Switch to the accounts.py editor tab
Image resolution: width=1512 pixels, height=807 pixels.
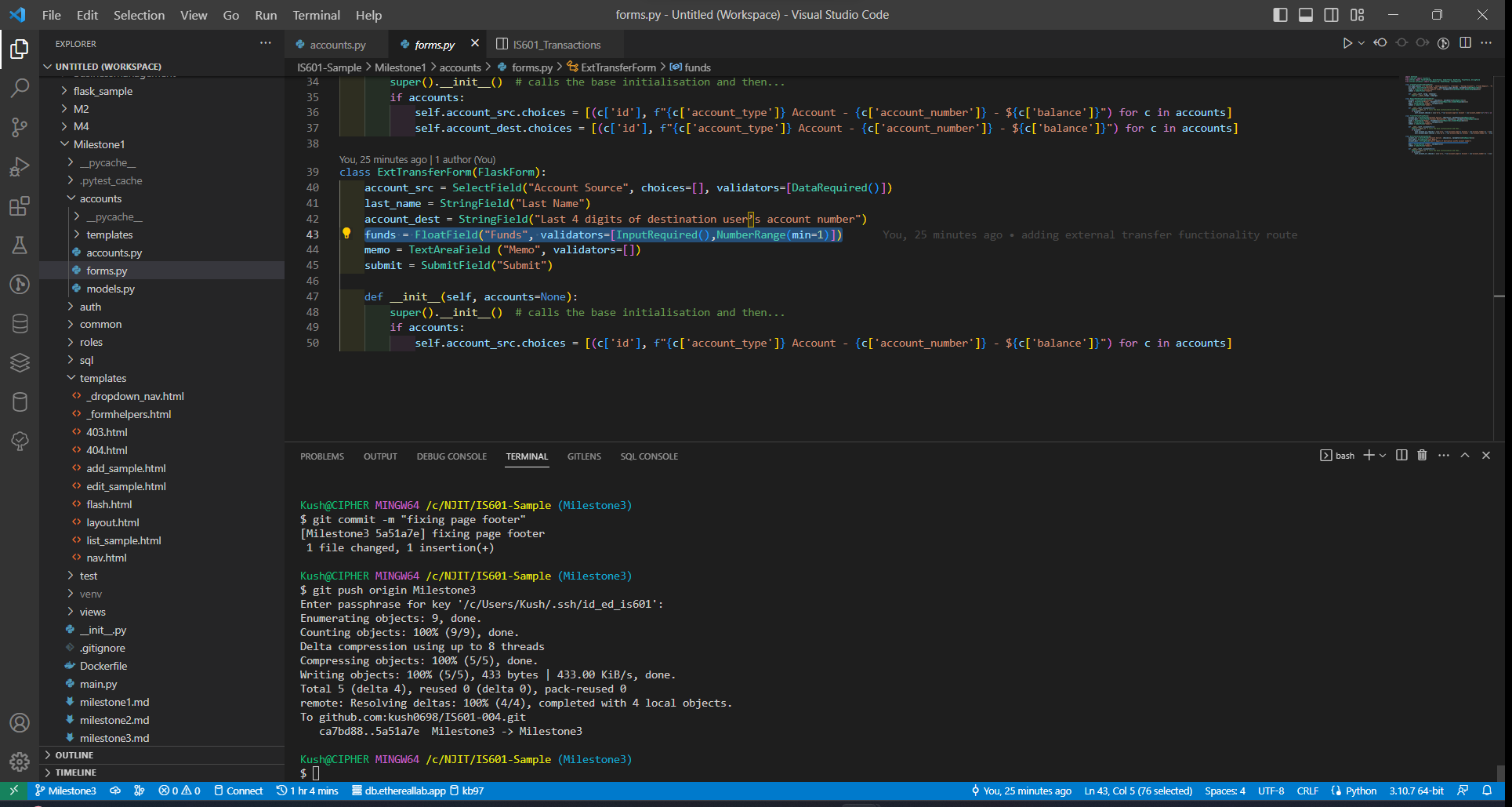tap(334, 45)
